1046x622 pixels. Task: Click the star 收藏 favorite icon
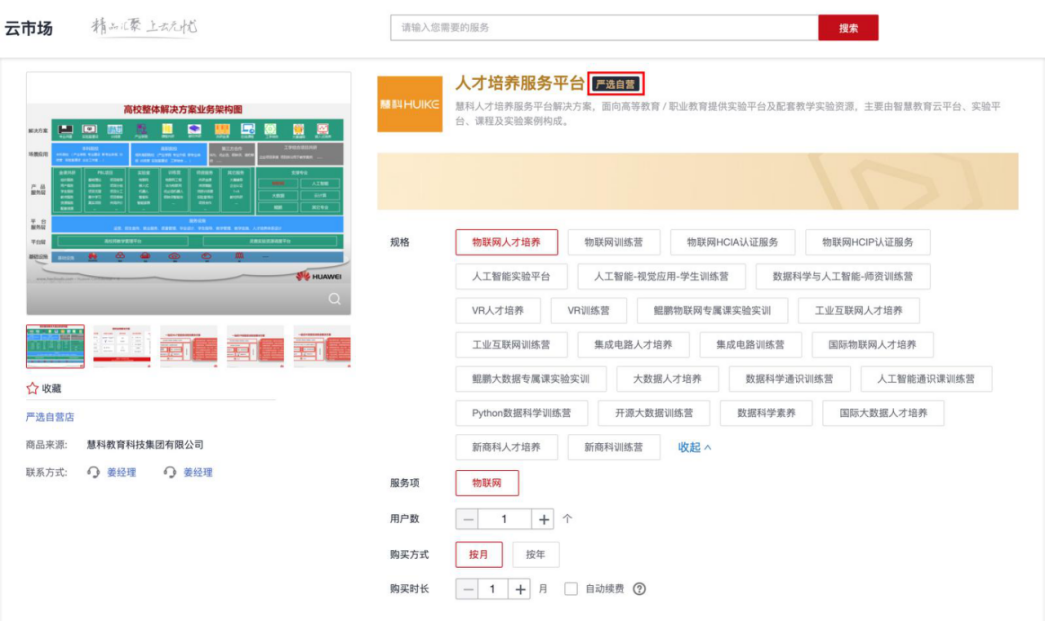(32, 388)
